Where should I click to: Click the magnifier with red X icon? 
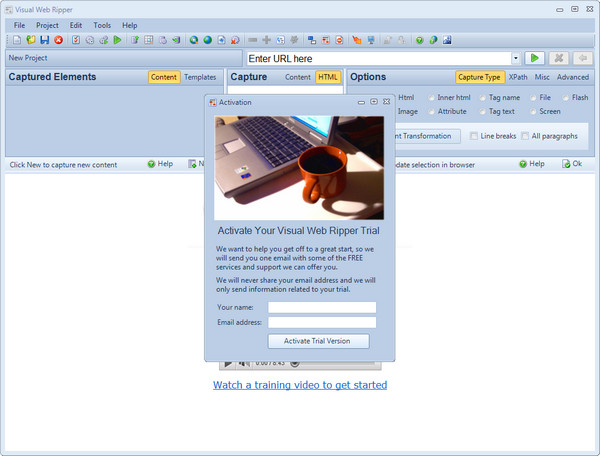pos(235,40)
